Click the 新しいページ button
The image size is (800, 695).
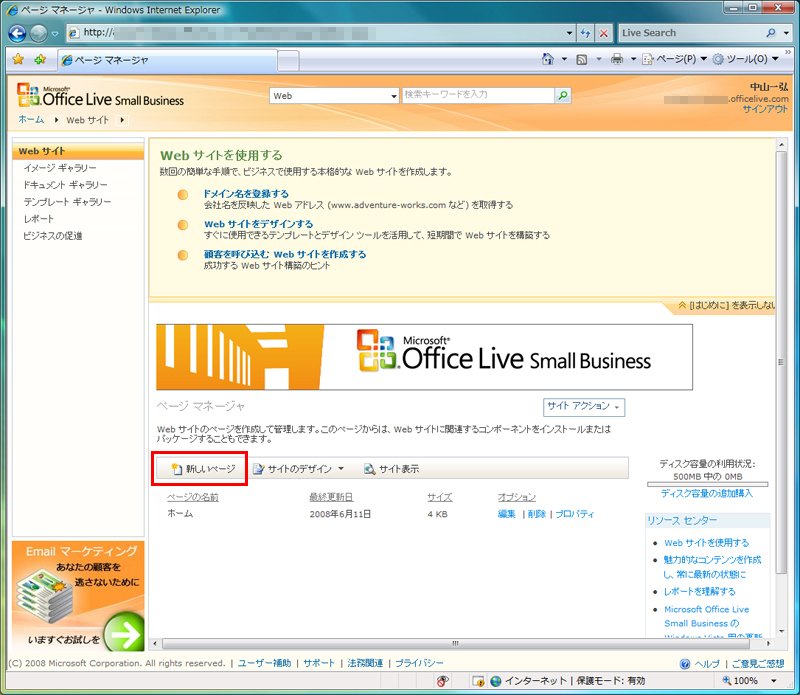(x=204, y=469)
